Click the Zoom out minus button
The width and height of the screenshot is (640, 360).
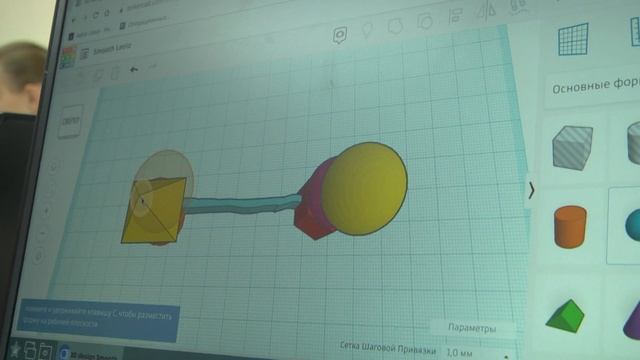[43, 233]
